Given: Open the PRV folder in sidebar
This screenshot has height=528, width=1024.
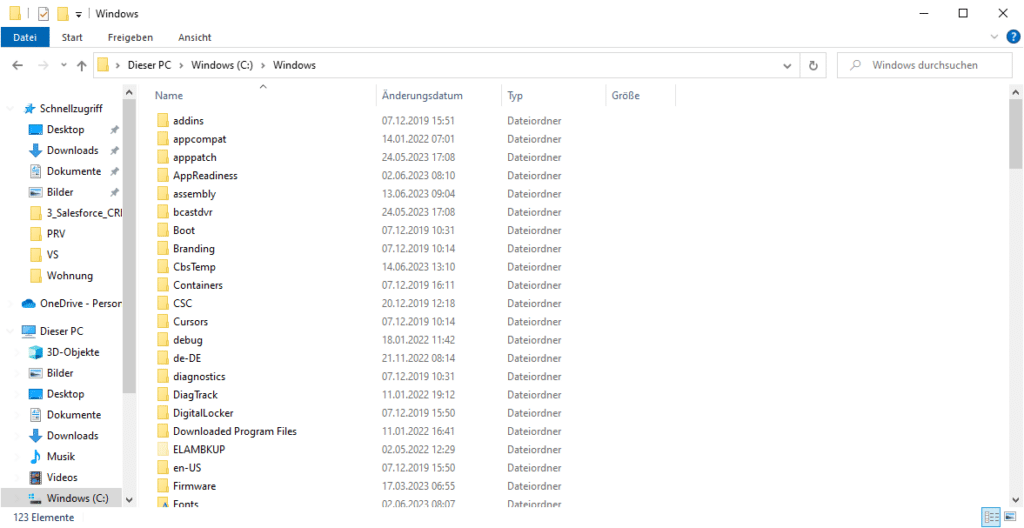Looking at the screenshot, I should [56, 233].
